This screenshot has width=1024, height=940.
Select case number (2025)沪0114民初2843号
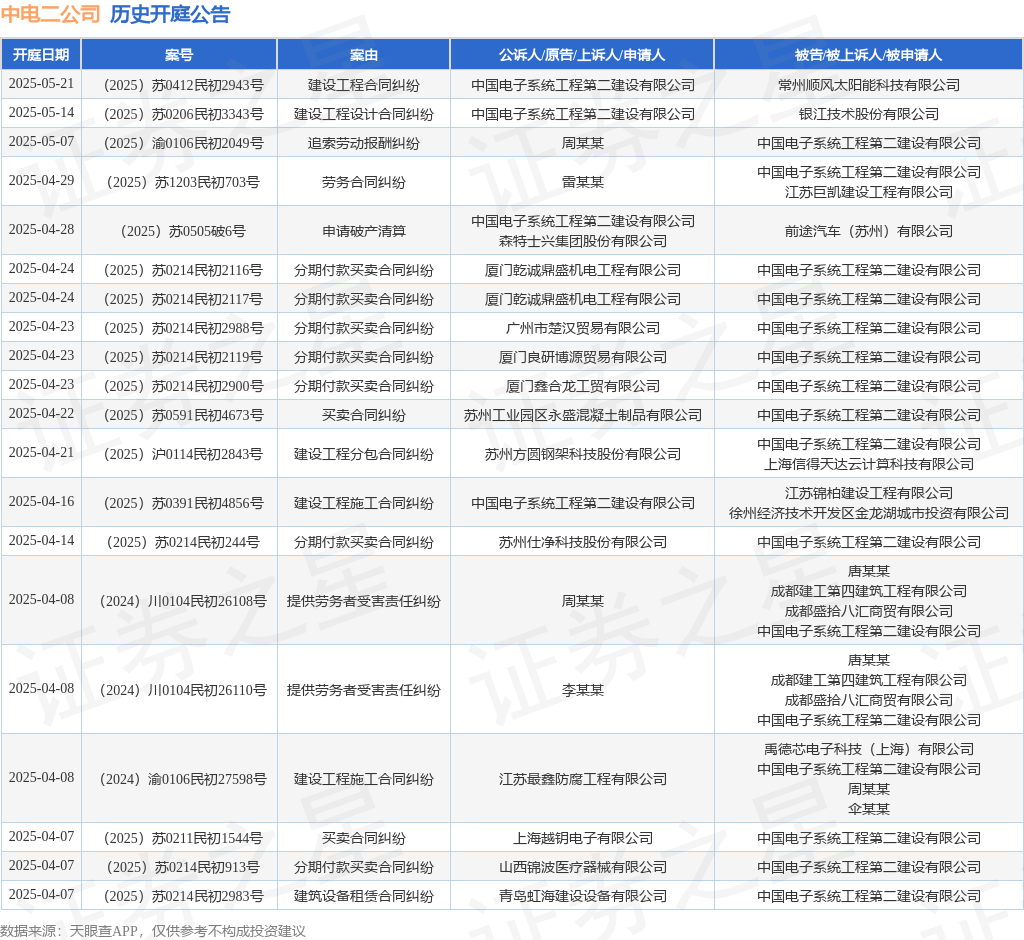pyautogui.click(x=184, y=454)
